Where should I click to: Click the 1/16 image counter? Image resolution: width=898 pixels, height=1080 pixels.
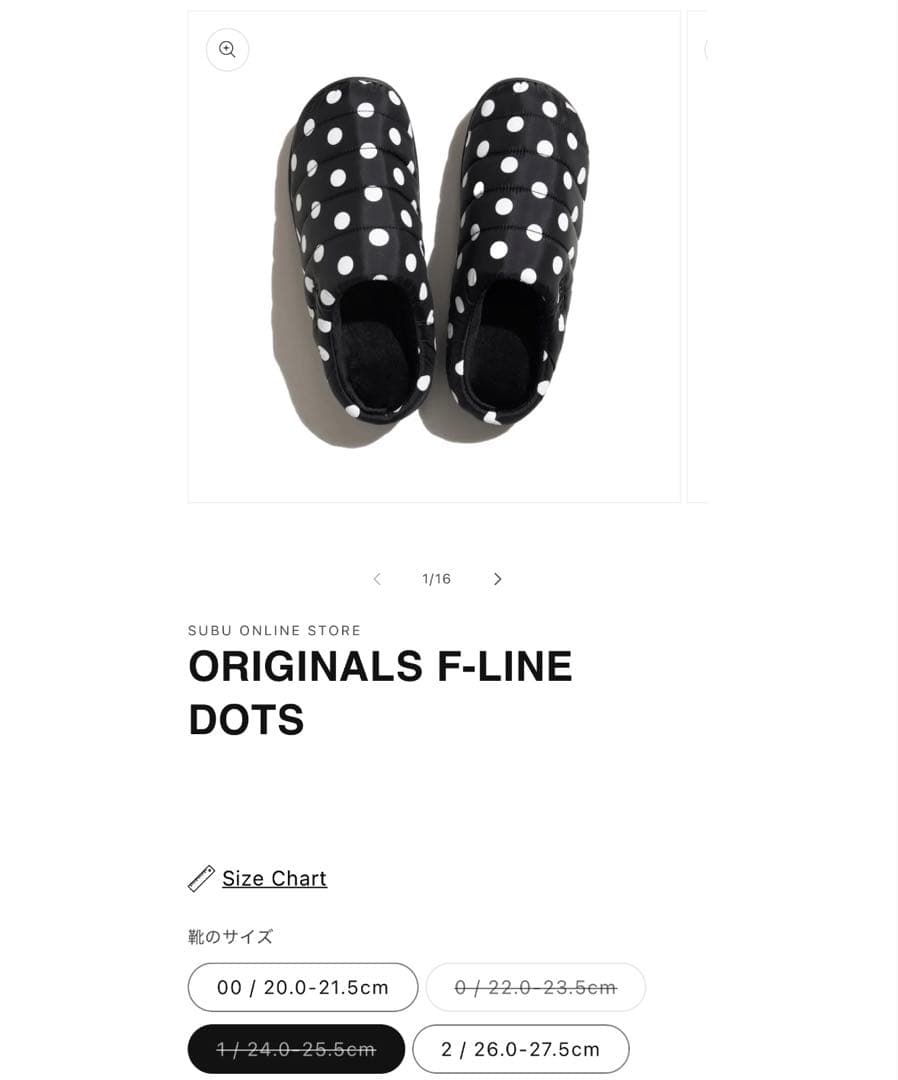(x=437, y=579)
